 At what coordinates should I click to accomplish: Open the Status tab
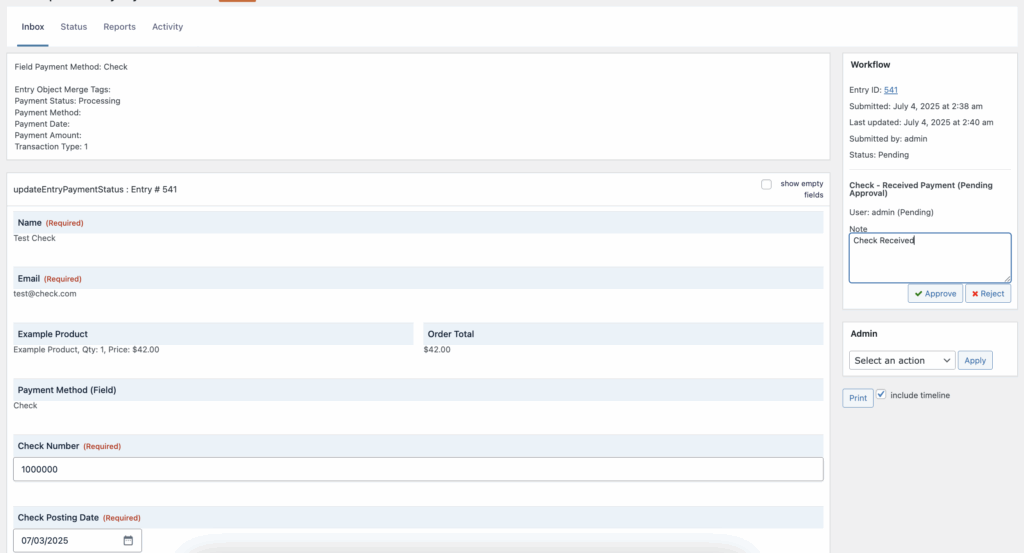74,27
